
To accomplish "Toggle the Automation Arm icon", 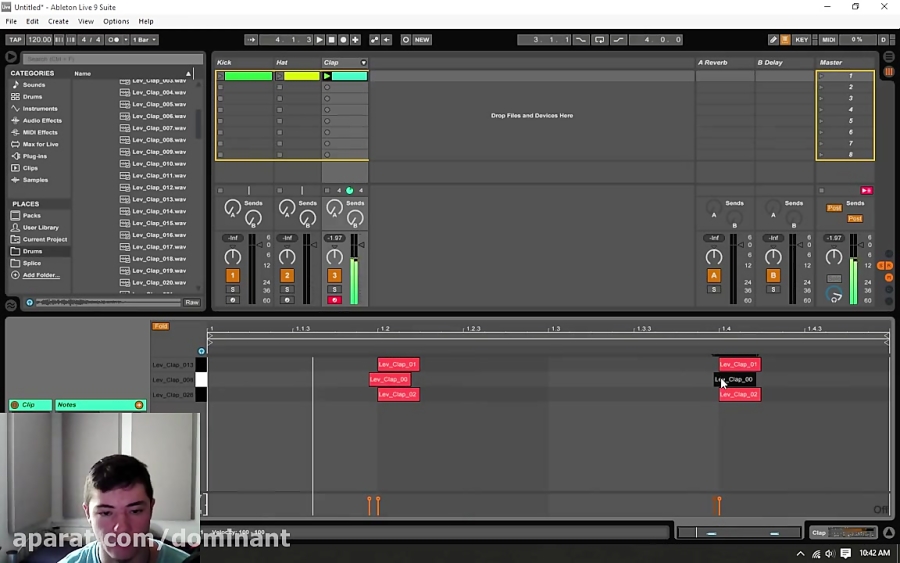I will click(x=374, y=40).
